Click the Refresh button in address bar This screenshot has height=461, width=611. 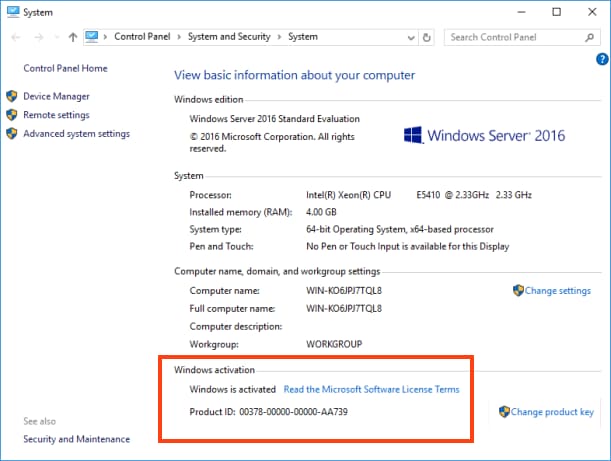[x=427, y=37]
